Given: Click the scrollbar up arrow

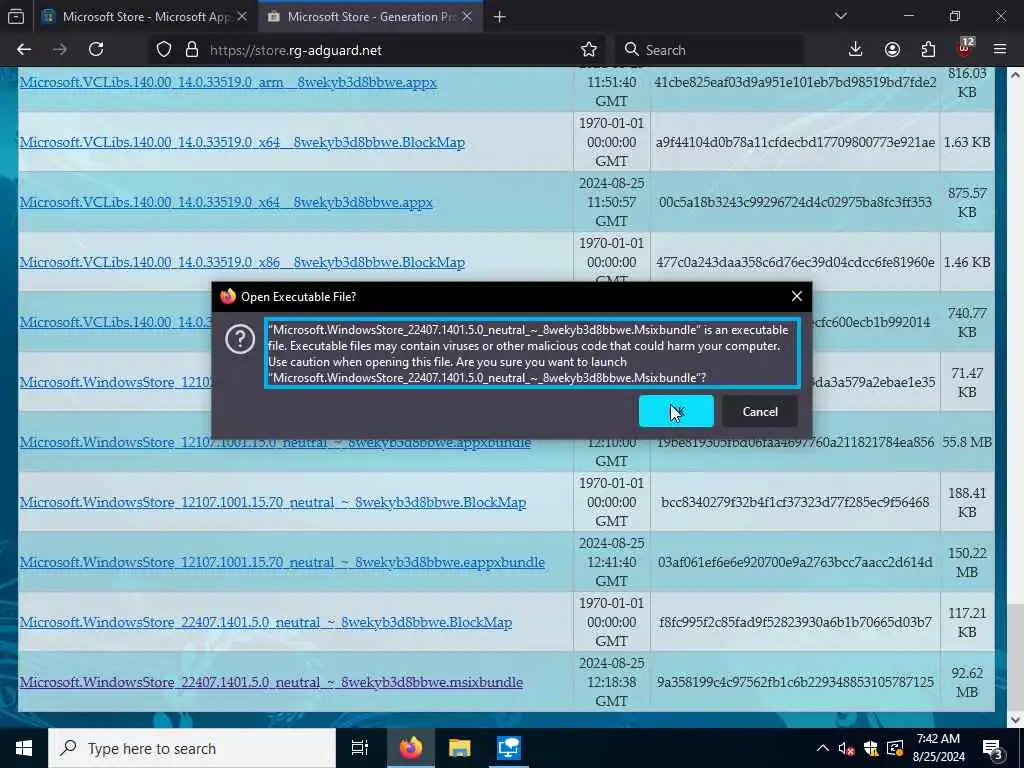Looking at the screenshot, I should click(x=1016, y=74).
